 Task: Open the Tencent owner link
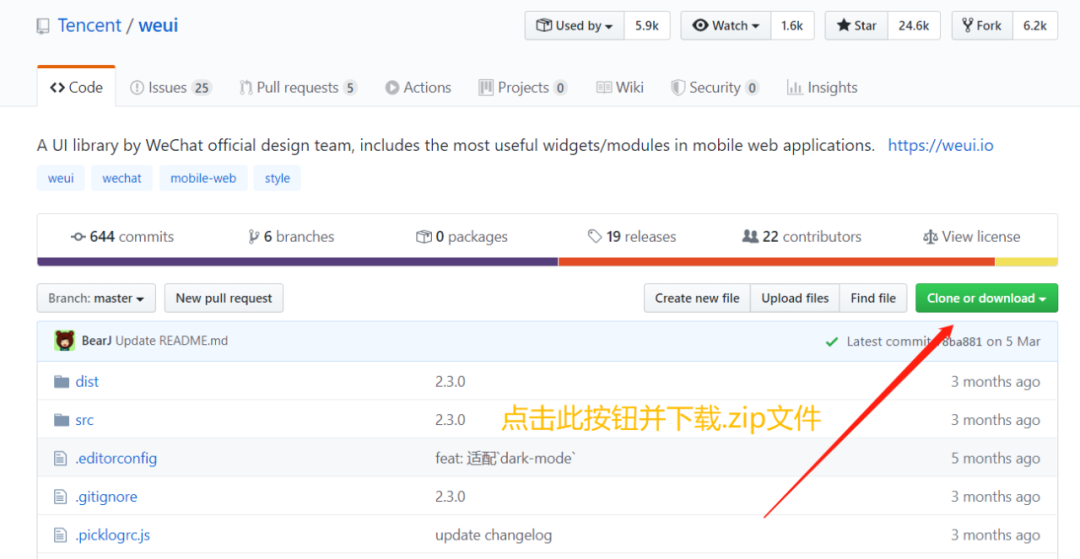tap(89, 25)
